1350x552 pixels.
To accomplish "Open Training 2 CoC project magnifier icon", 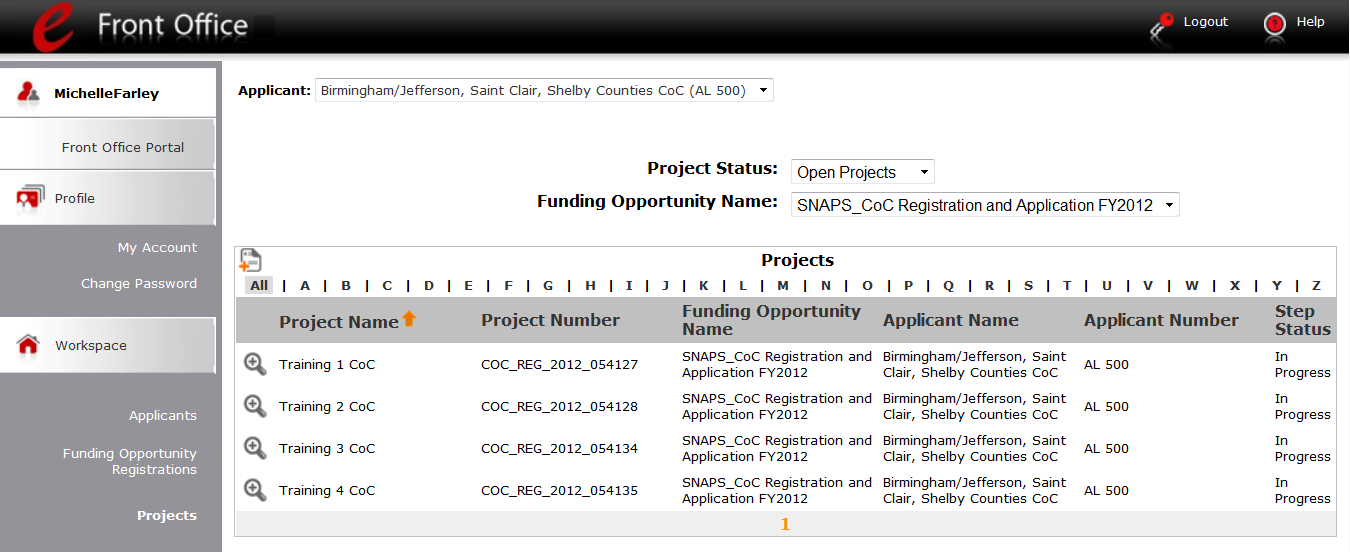I will 255,406.
